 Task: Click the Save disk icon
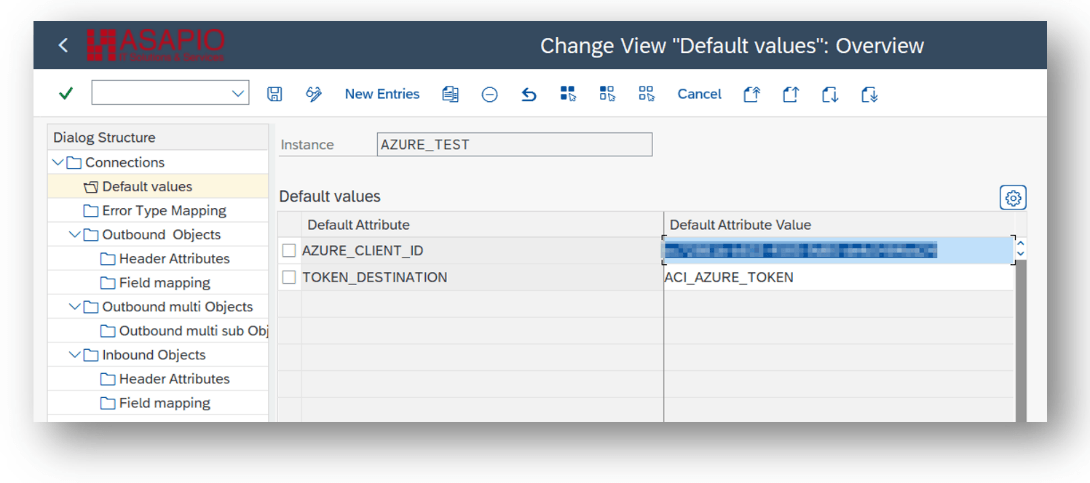(275, 94)
